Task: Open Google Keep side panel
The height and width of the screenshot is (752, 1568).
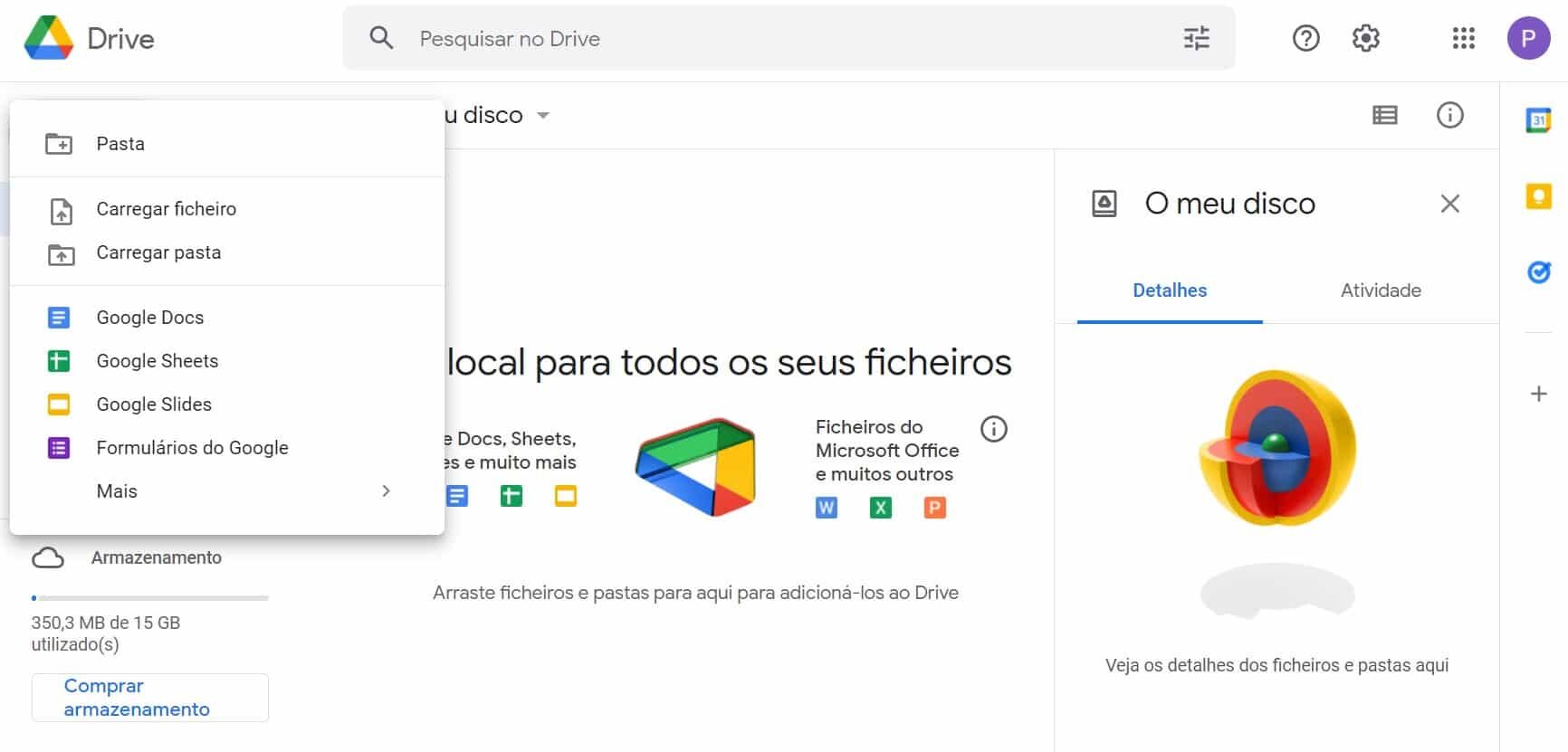Action: pyautogui.click(x=1538, y=196)
